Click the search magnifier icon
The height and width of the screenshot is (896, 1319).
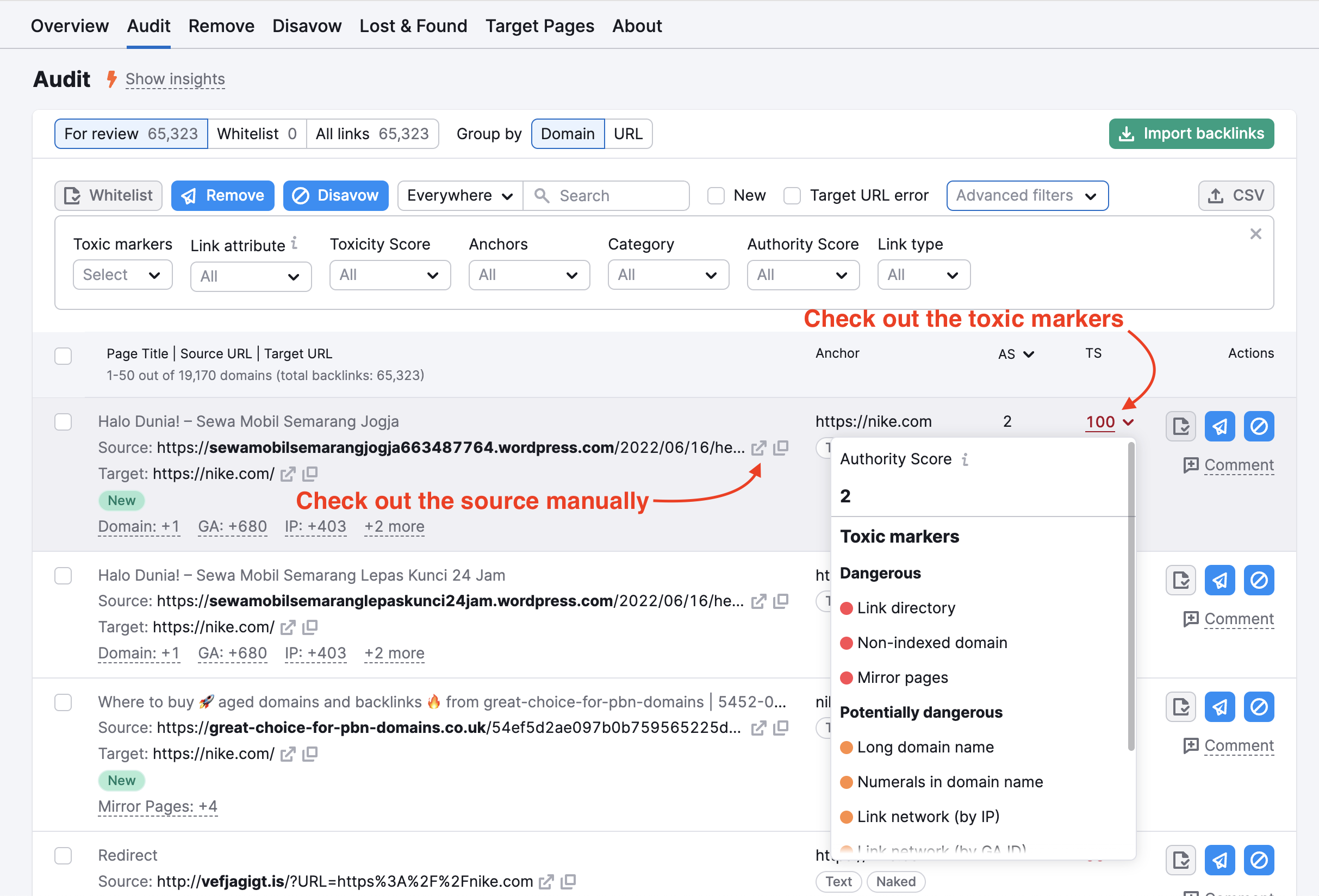[542, 195]
